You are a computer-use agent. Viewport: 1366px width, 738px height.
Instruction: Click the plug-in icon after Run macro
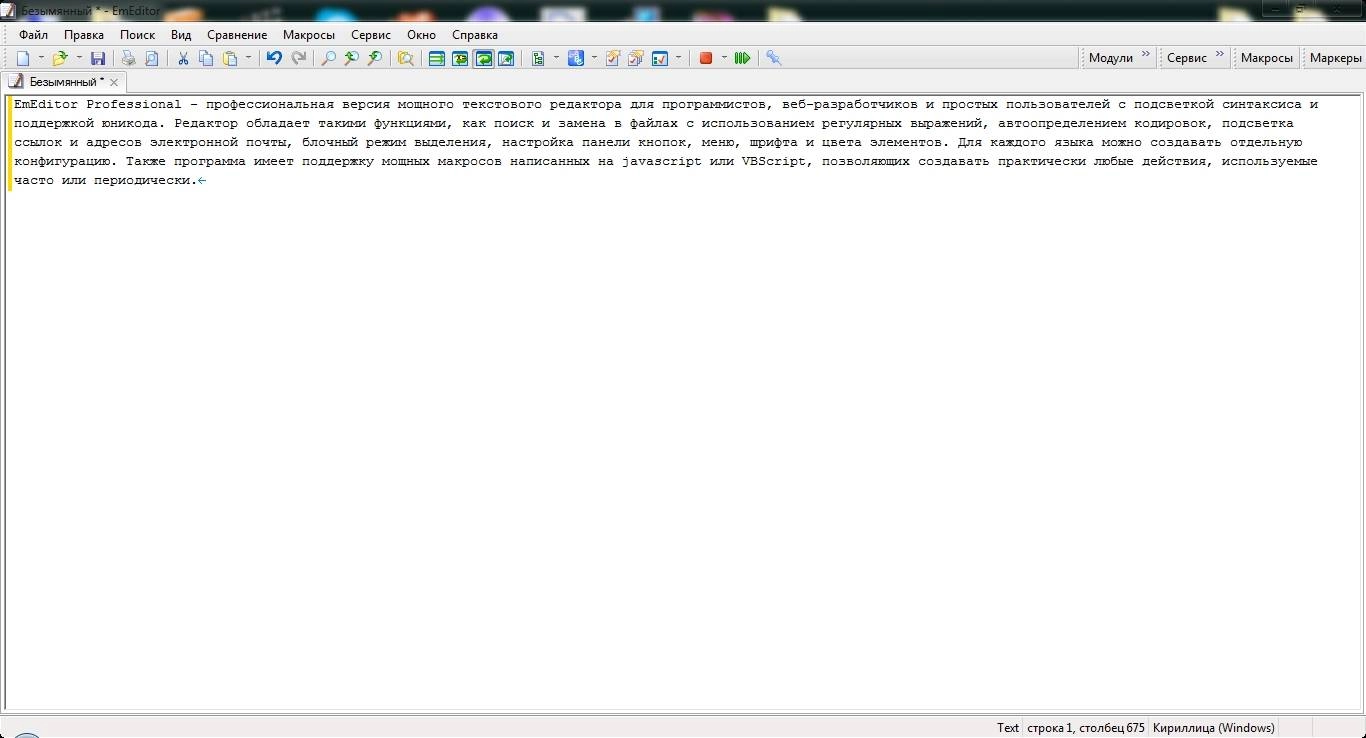773,58
